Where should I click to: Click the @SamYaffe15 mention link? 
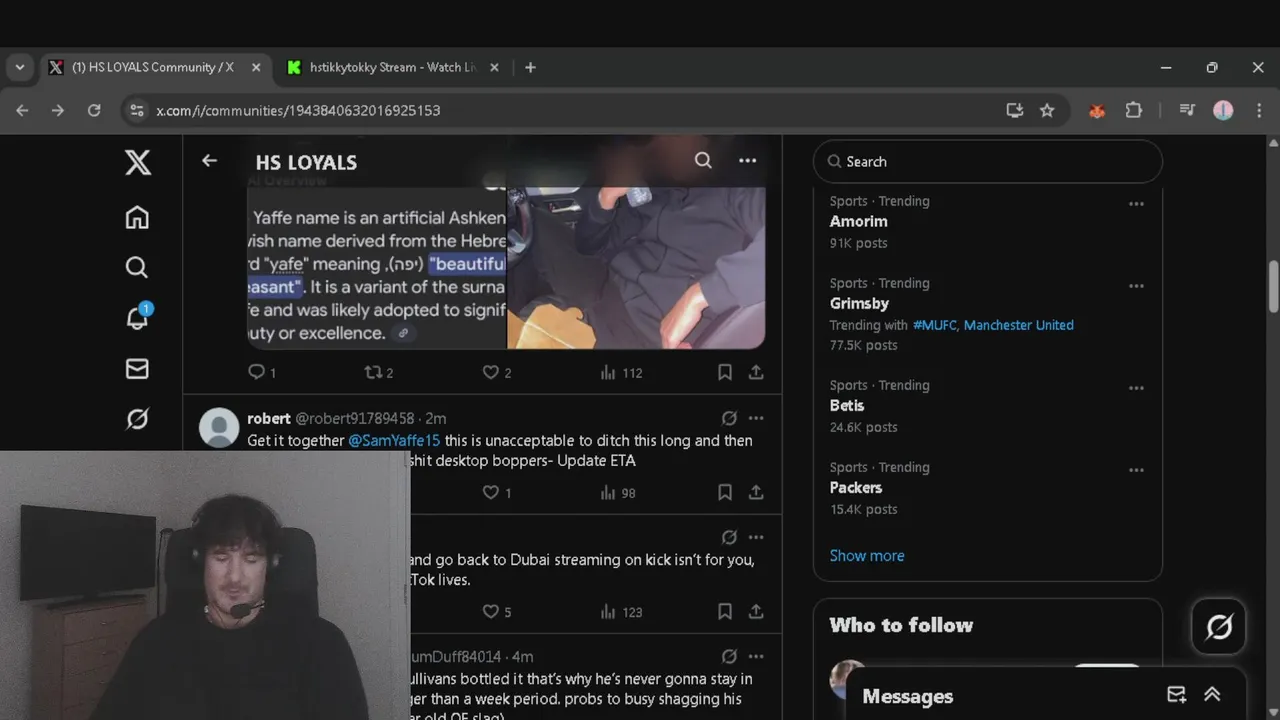pyautogui.click(x=394, y=440)
